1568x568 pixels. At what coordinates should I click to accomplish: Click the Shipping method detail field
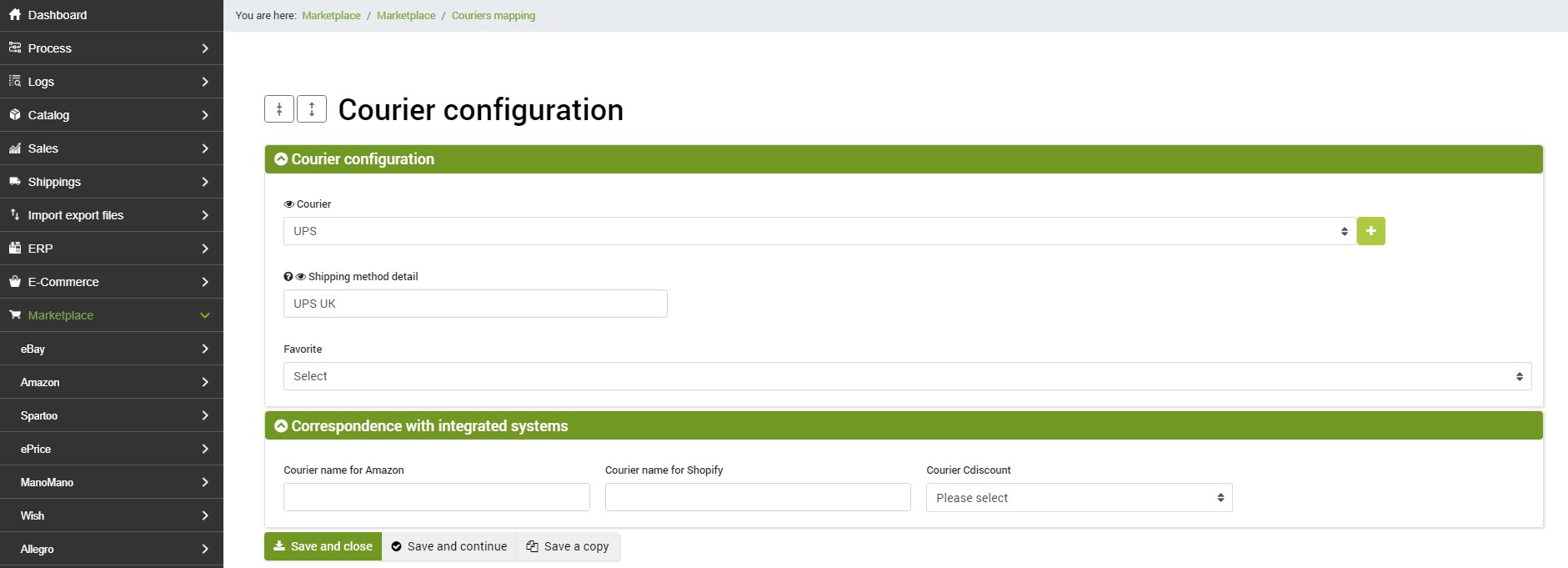tap(475, 304)
